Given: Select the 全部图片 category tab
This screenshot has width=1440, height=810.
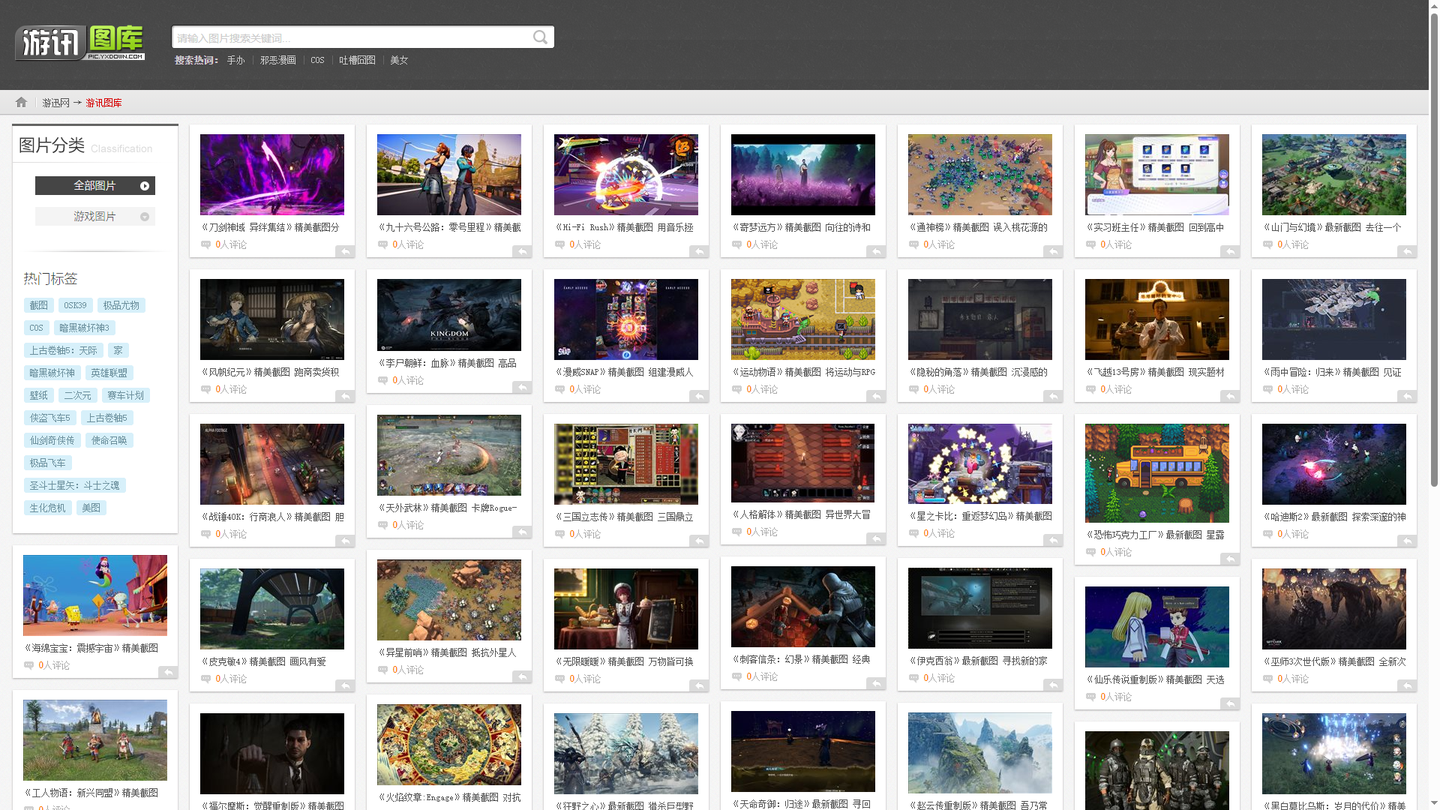Looking at the screenshot, I should [x=95, y=186].
